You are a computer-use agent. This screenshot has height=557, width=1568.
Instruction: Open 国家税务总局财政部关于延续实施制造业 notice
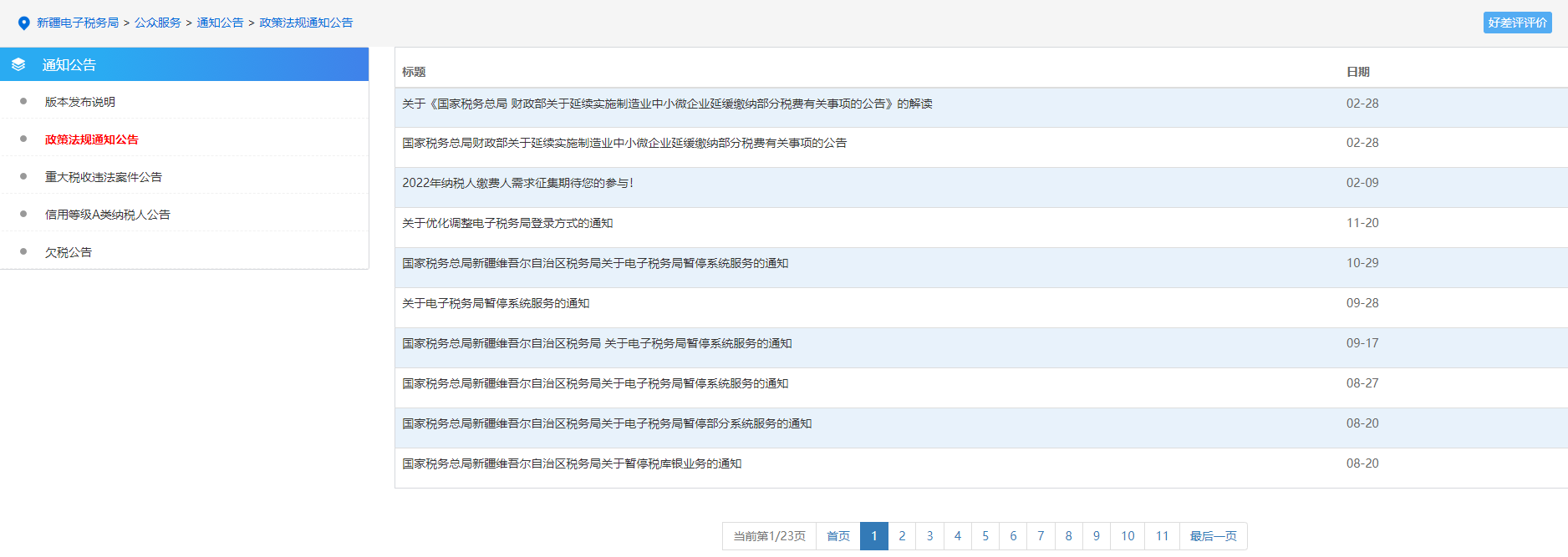click(x=624, y=143)
